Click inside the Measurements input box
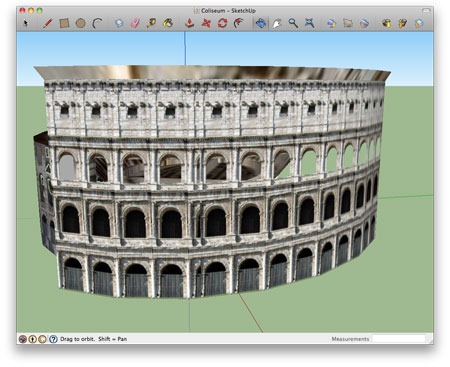450x367 pixels. point(399,339)
